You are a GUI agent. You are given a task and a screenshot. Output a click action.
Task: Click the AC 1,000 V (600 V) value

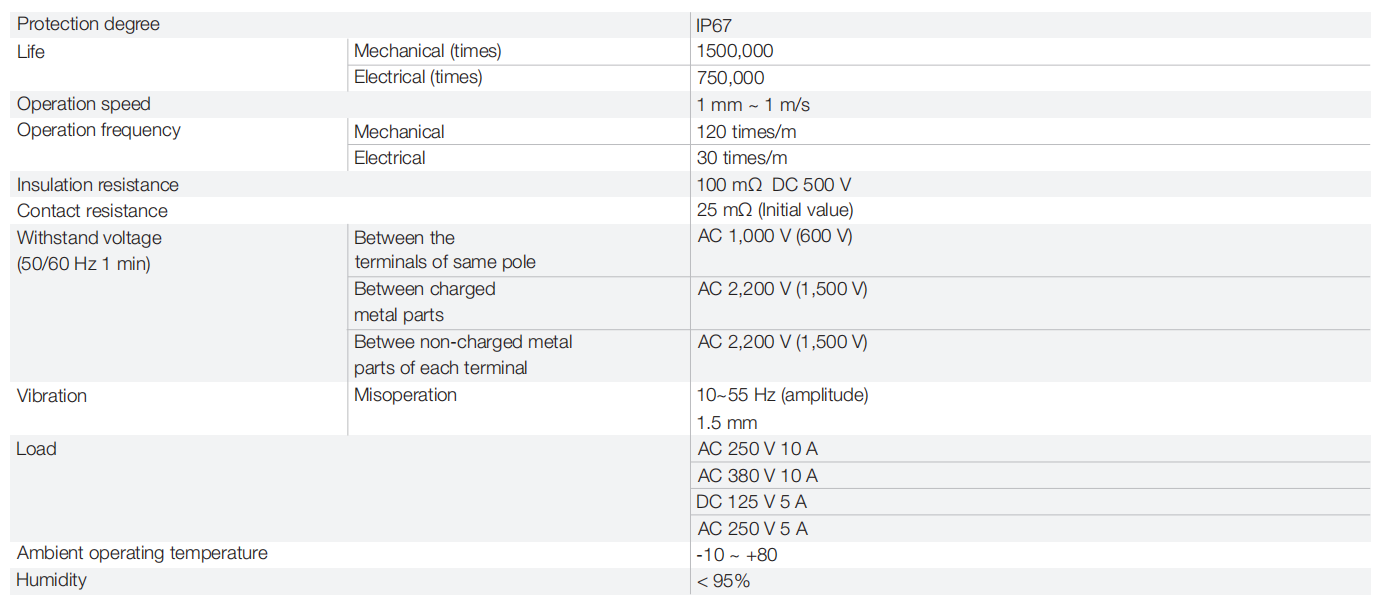775,236
